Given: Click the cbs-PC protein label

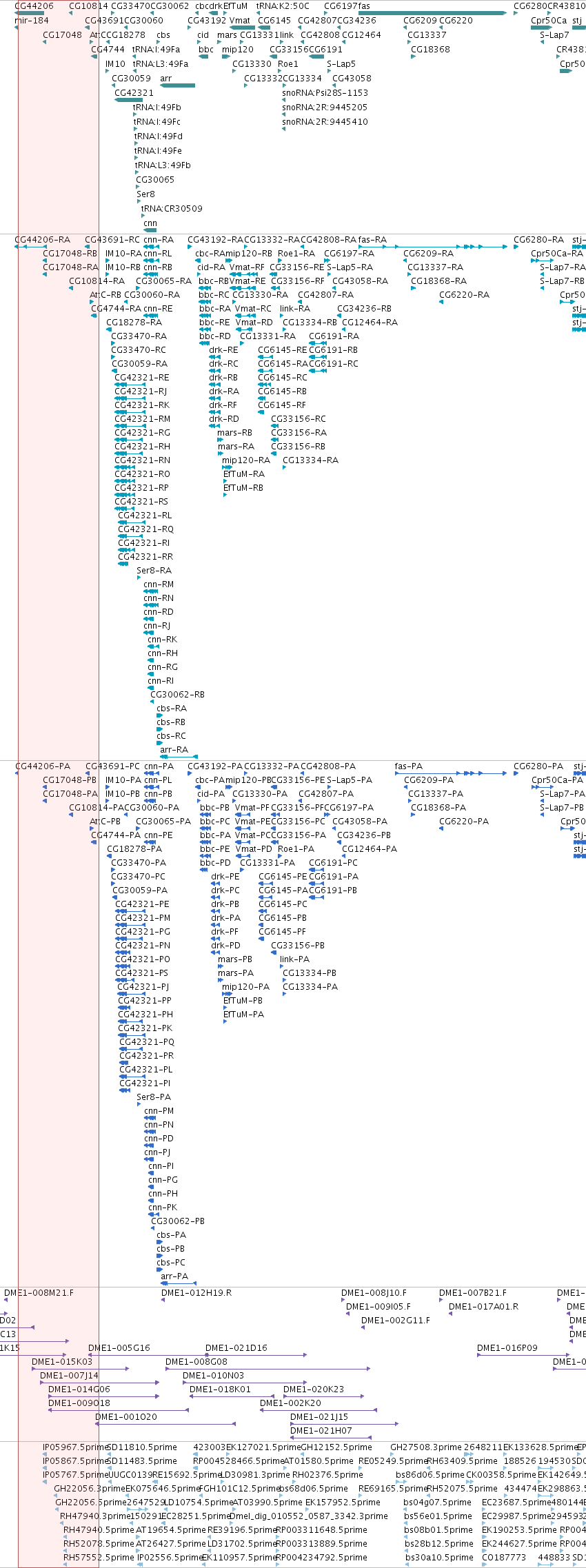Looking at the screenshot, I should [171, 1263].
